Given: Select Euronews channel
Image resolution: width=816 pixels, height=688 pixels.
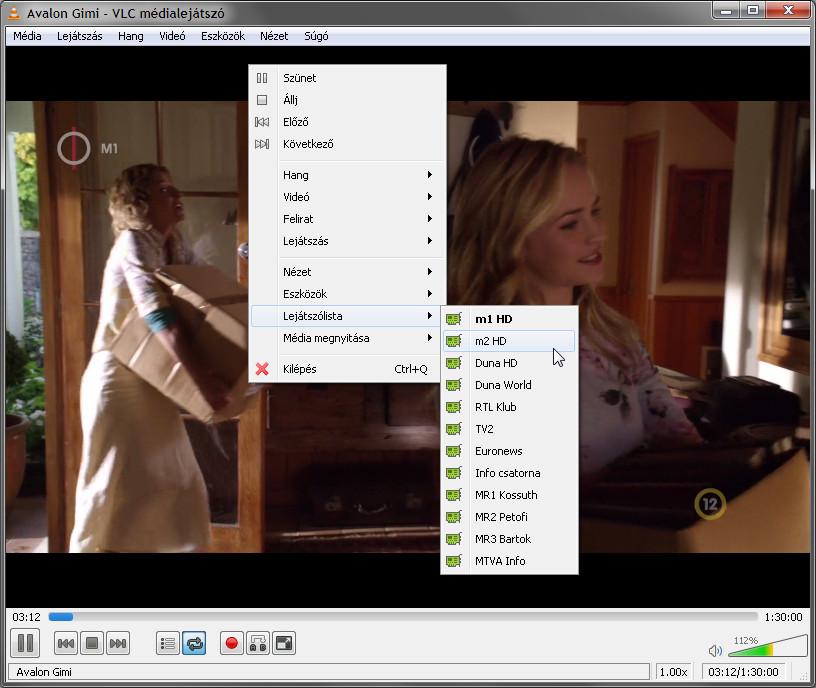Looking at the screenshot, I should click(x=509, y=451).
